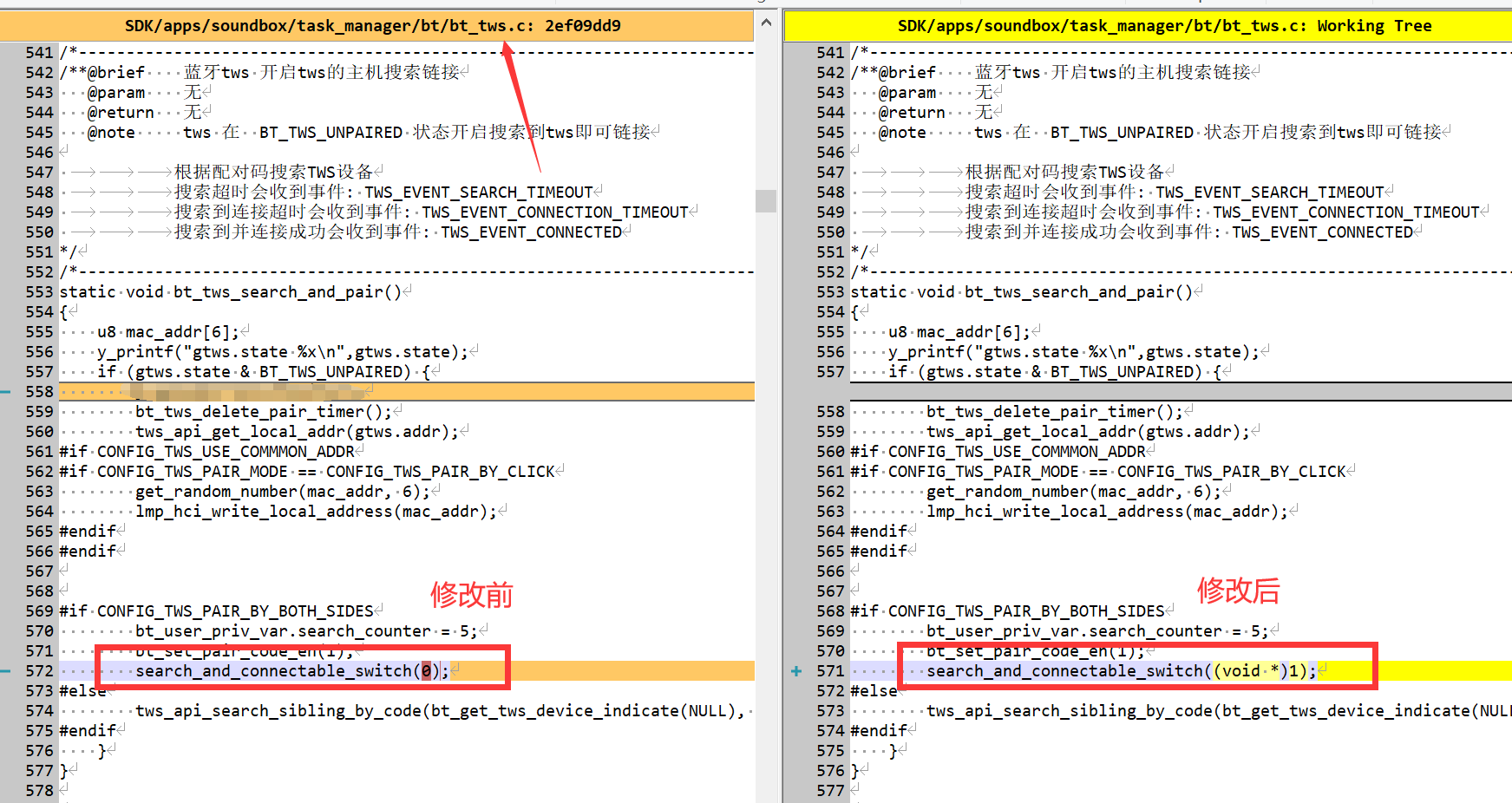This screenshot has height=803, width=1512.
Task: Click left pane line 574 tws_api_search_sibling_by_code
Action: 440,711
